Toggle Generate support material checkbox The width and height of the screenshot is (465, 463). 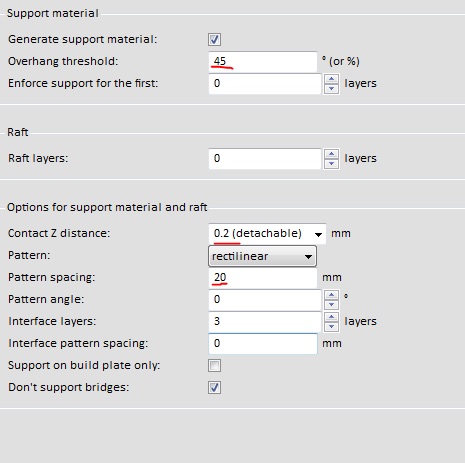pyautogui.click(x=214, y=39)
